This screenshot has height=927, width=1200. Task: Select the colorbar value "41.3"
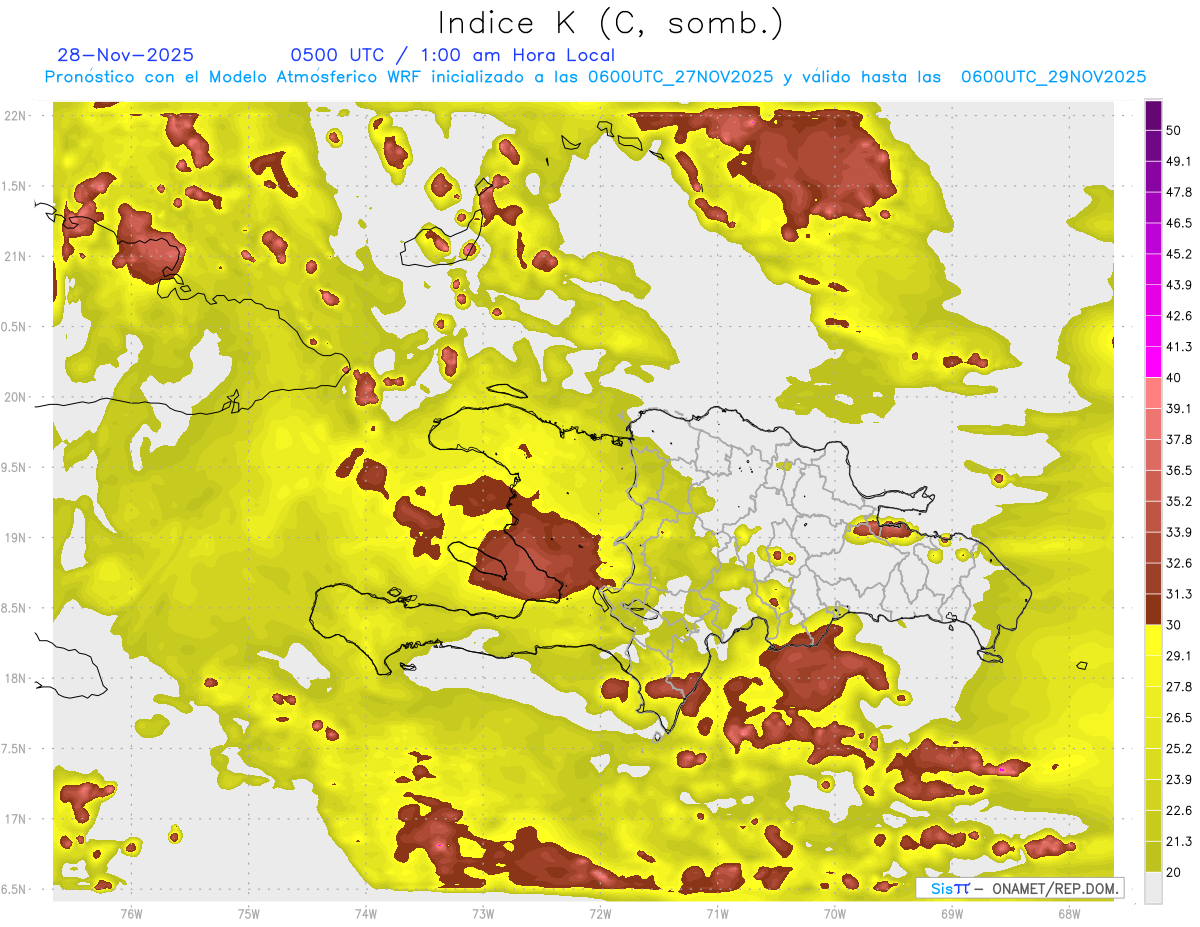(x=1179, y=347)
